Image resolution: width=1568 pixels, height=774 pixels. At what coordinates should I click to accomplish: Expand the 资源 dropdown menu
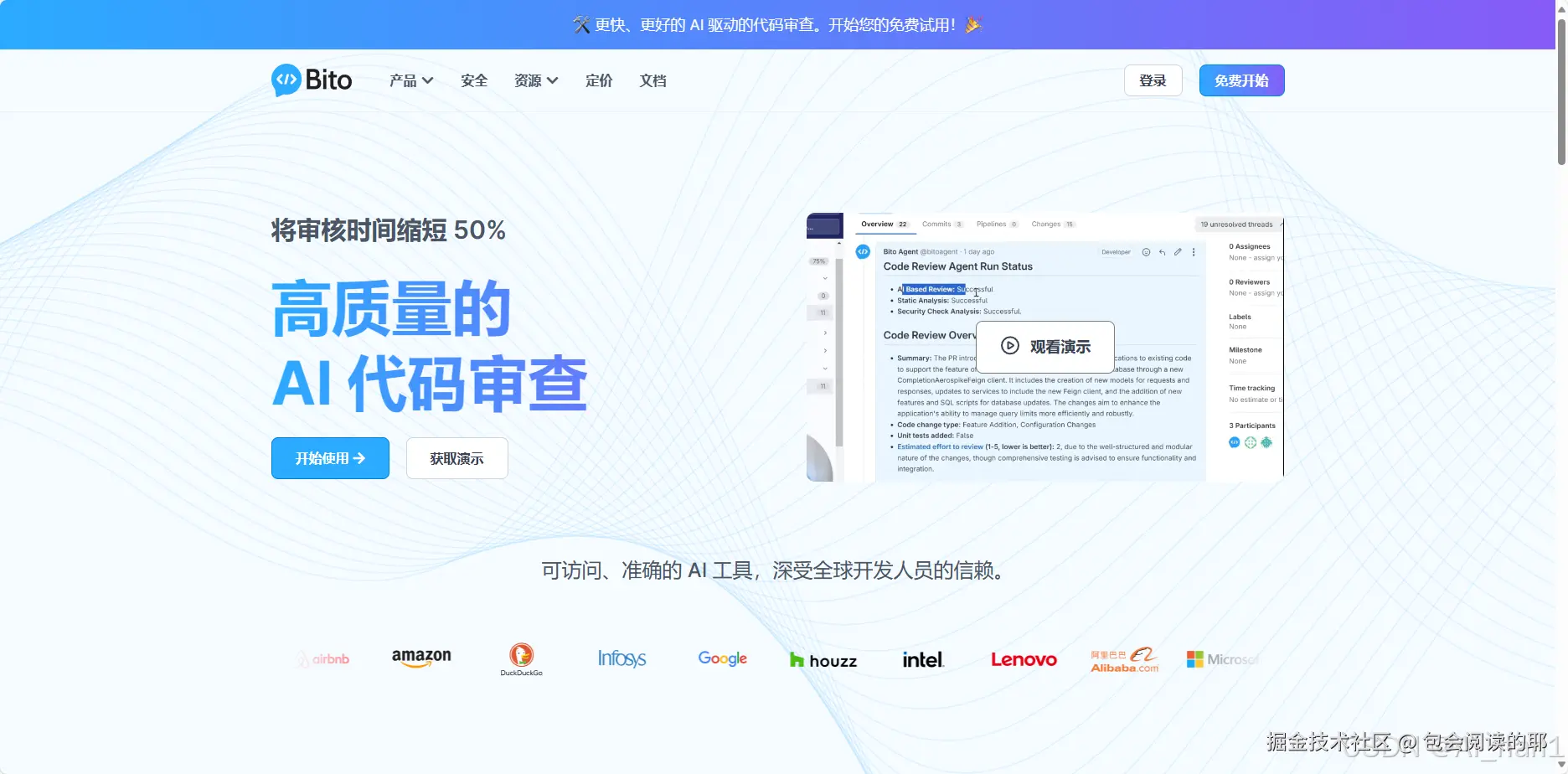(536, 80)
